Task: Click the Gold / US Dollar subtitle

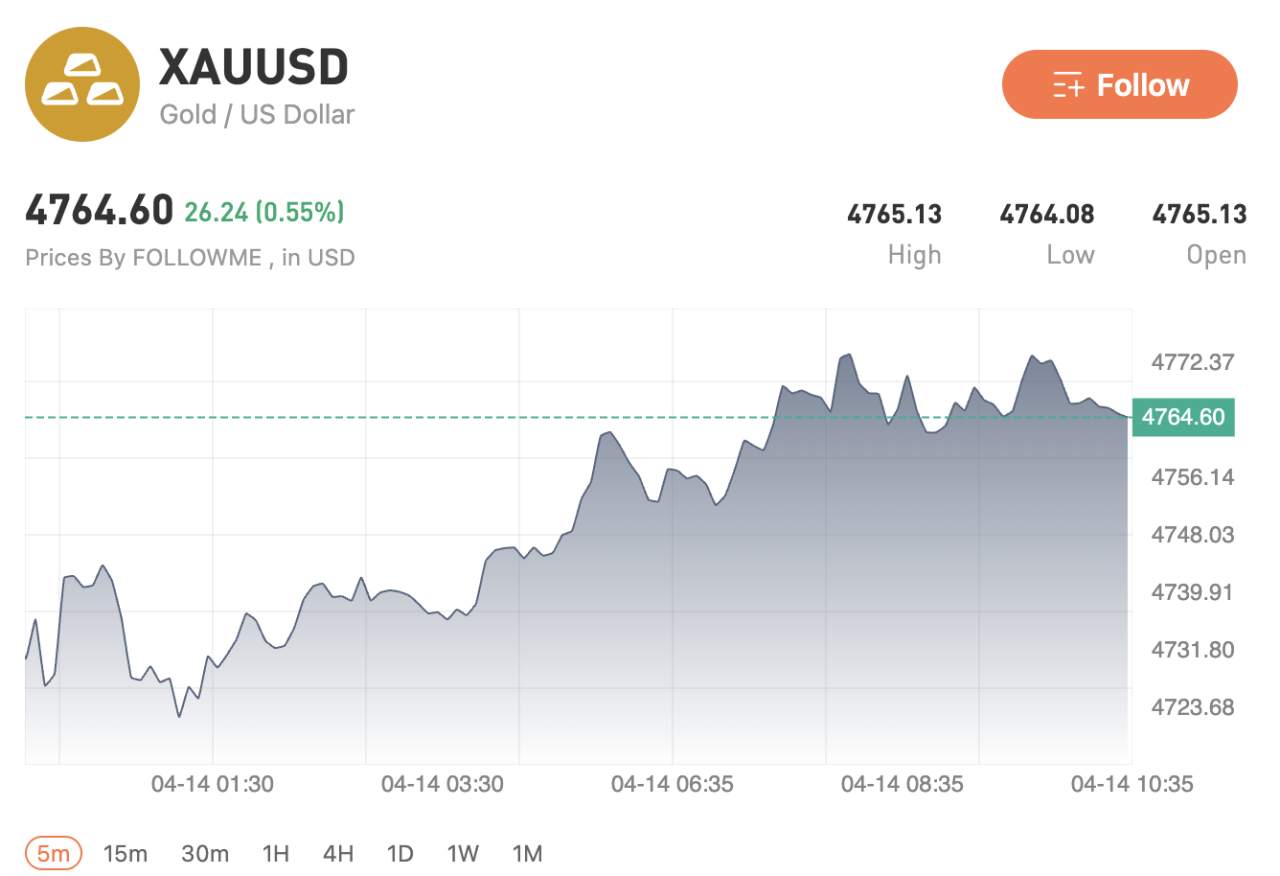Action: click(257, 115)
